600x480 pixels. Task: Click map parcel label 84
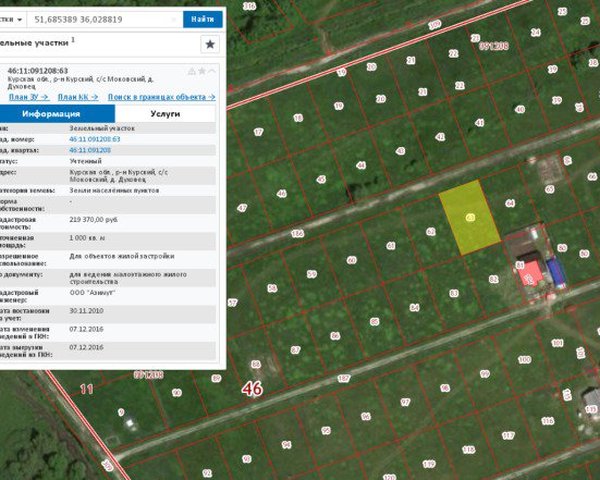pos(414,307)
